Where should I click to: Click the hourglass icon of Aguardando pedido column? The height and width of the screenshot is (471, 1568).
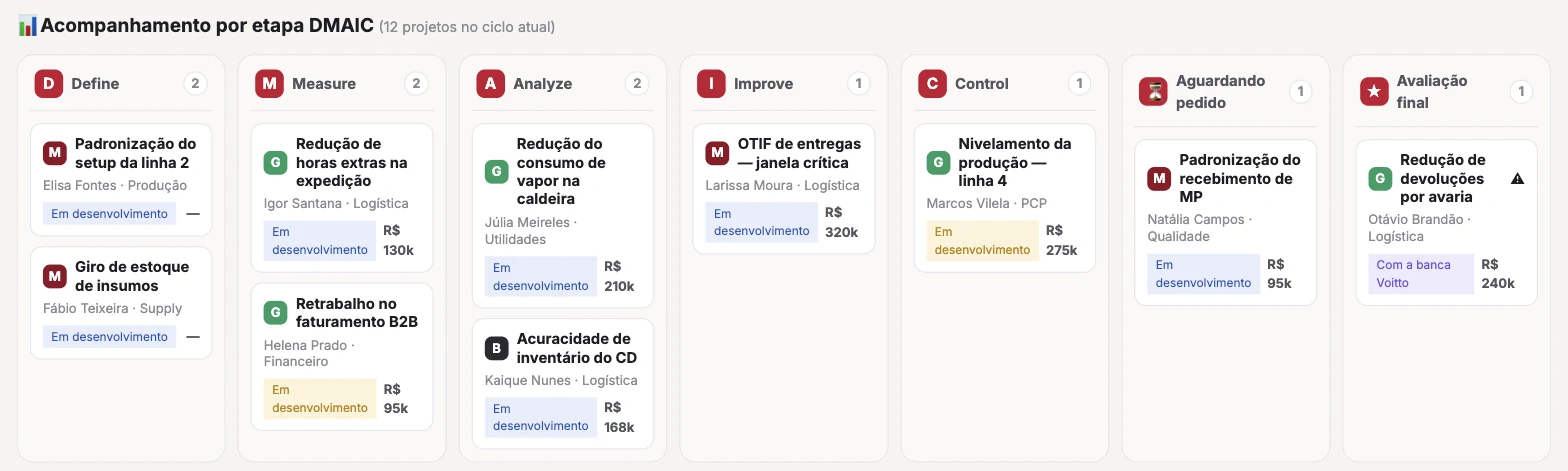[x=1153, y=92]
